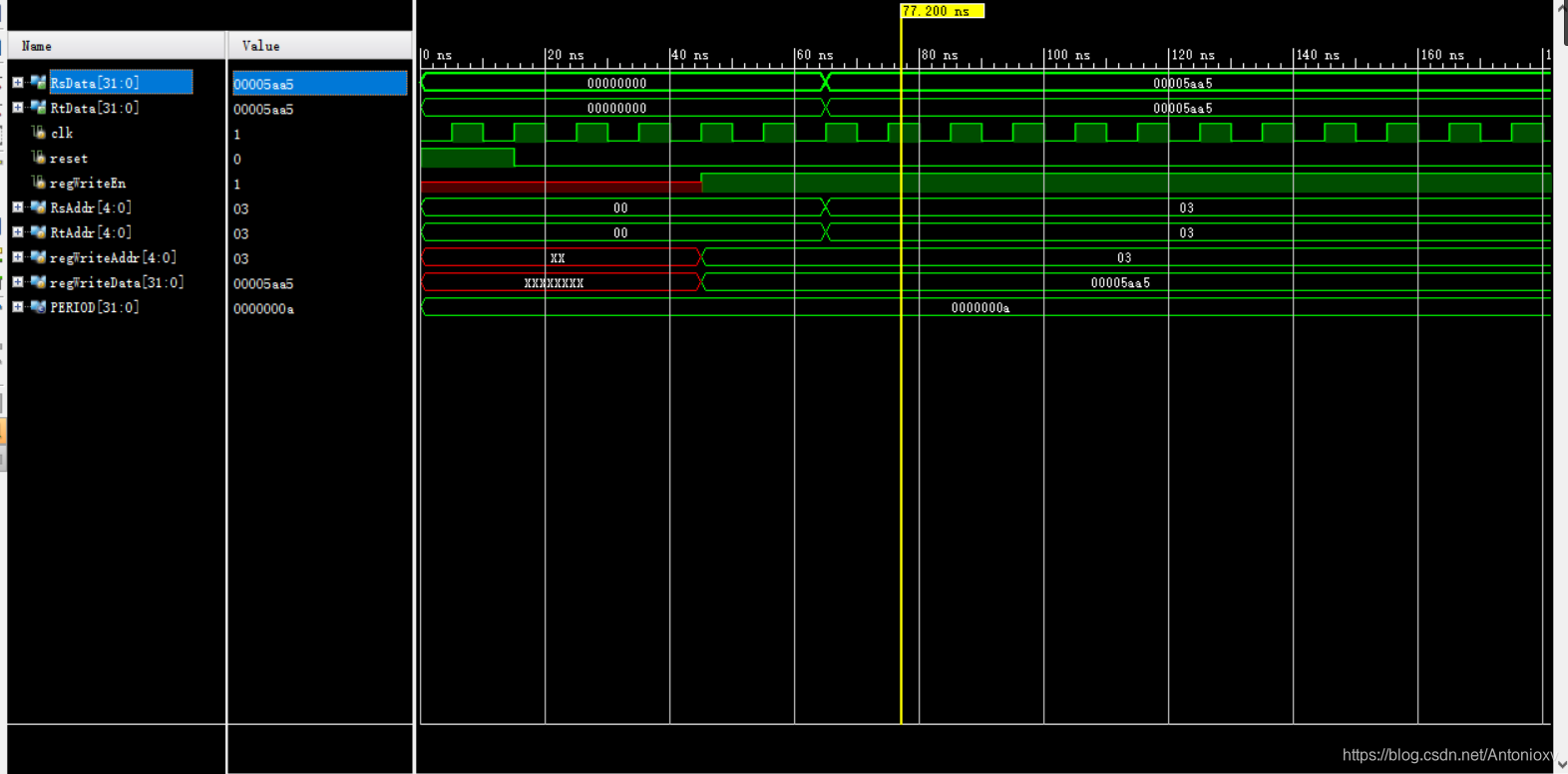
Task: Click the highlighted RsData value 00005aa5
Action: 319,84
